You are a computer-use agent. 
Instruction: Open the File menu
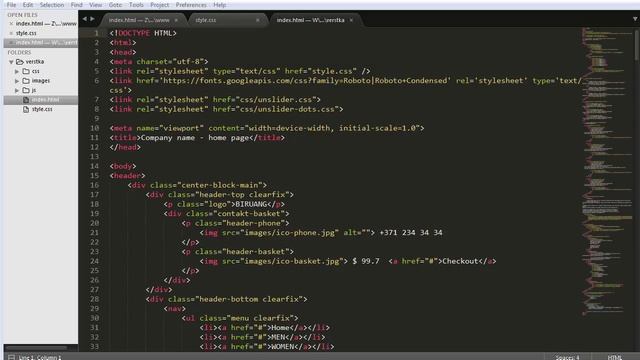(11, 5)
